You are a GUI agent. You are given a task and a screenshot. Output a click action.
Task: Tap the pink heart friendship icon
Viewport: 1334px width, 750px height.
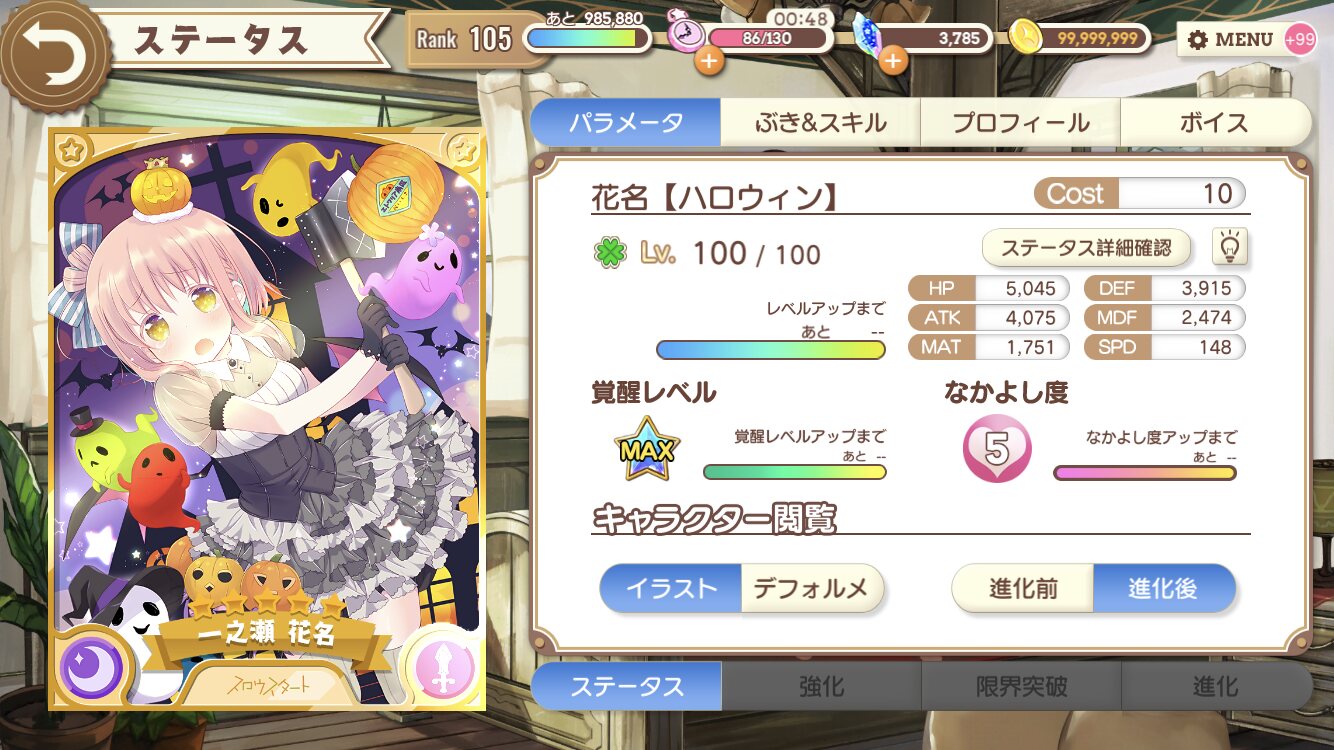[997, 451]
